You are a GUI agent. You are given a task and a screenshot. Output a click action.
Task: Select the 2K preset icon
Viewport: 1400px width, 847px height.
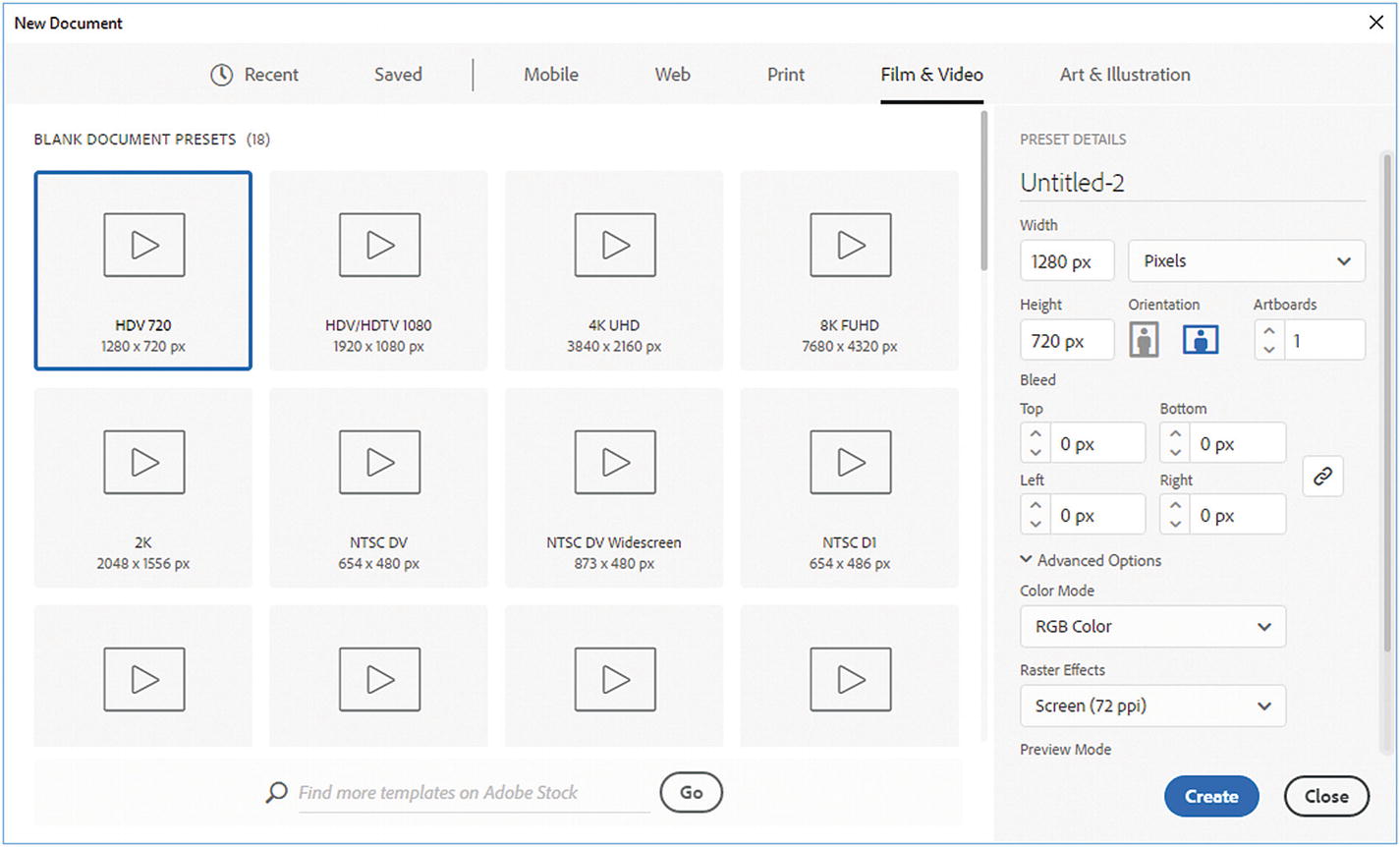pyautogui.click(x=143, y=462)
